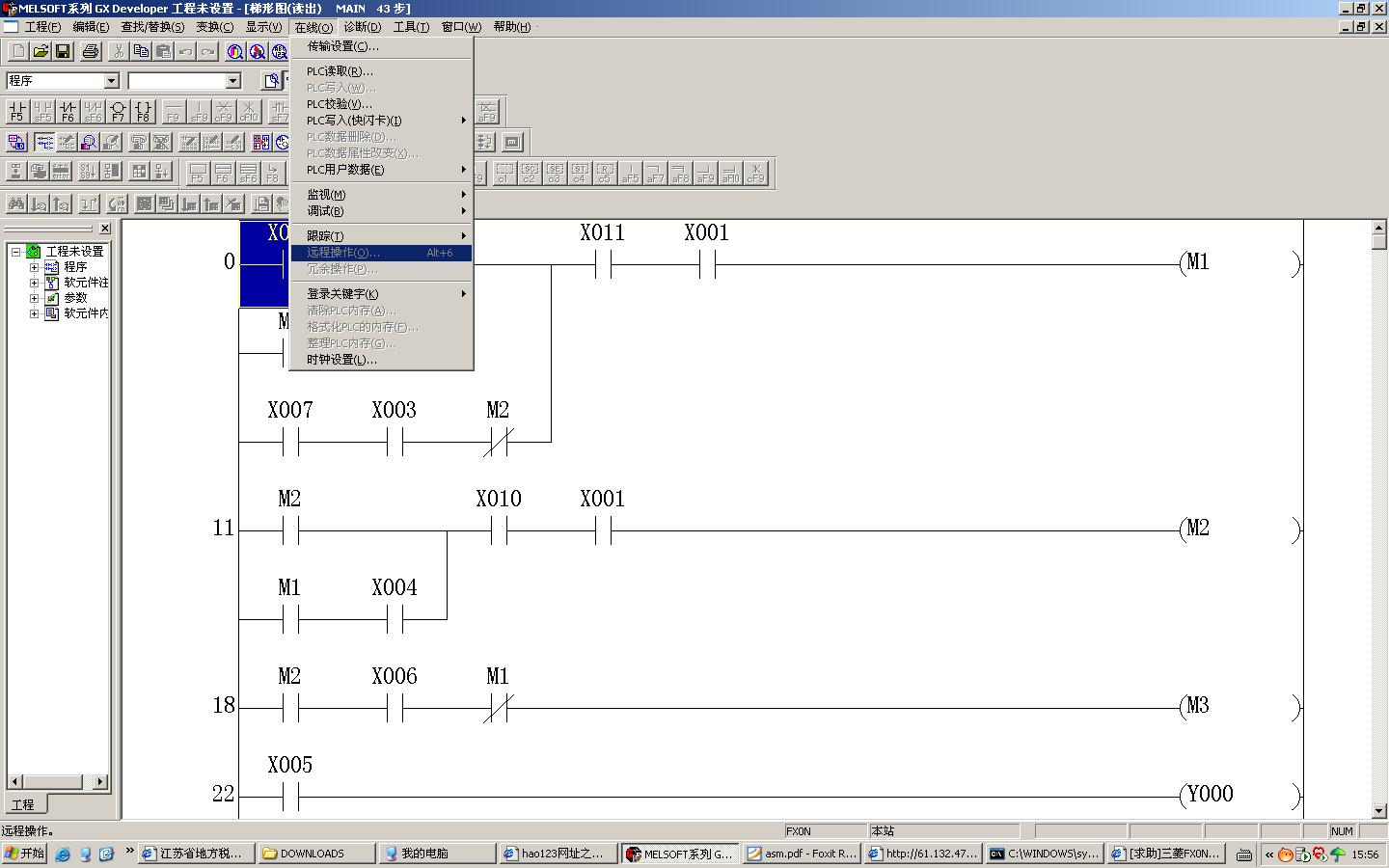Open PLC写入(快闪卡) submenu
Image resolution: width=1389 pixels, height=868 pixels.
point(381,121)
